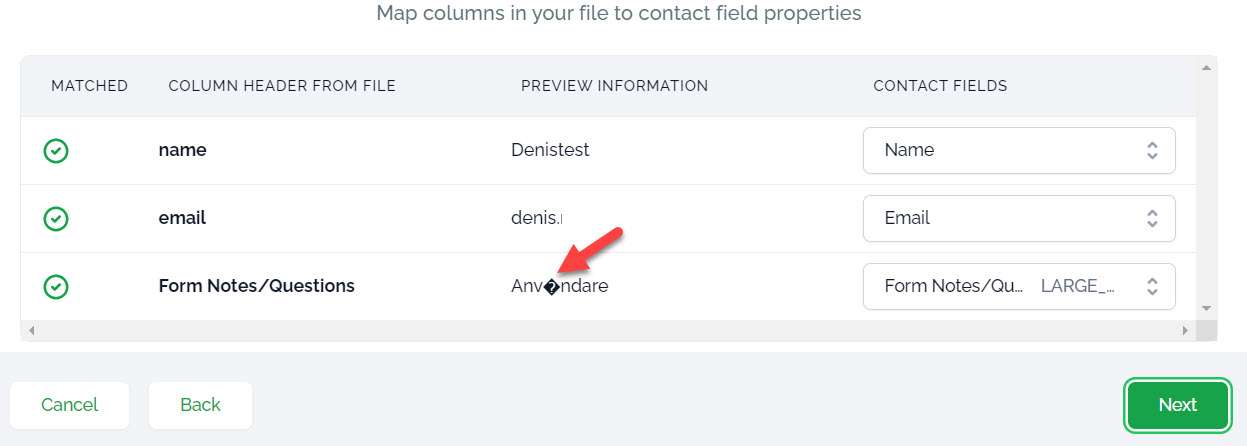Click the green matched checkmark for name row
Viewport: 1247px width, 446px height.
click(56, 151)
